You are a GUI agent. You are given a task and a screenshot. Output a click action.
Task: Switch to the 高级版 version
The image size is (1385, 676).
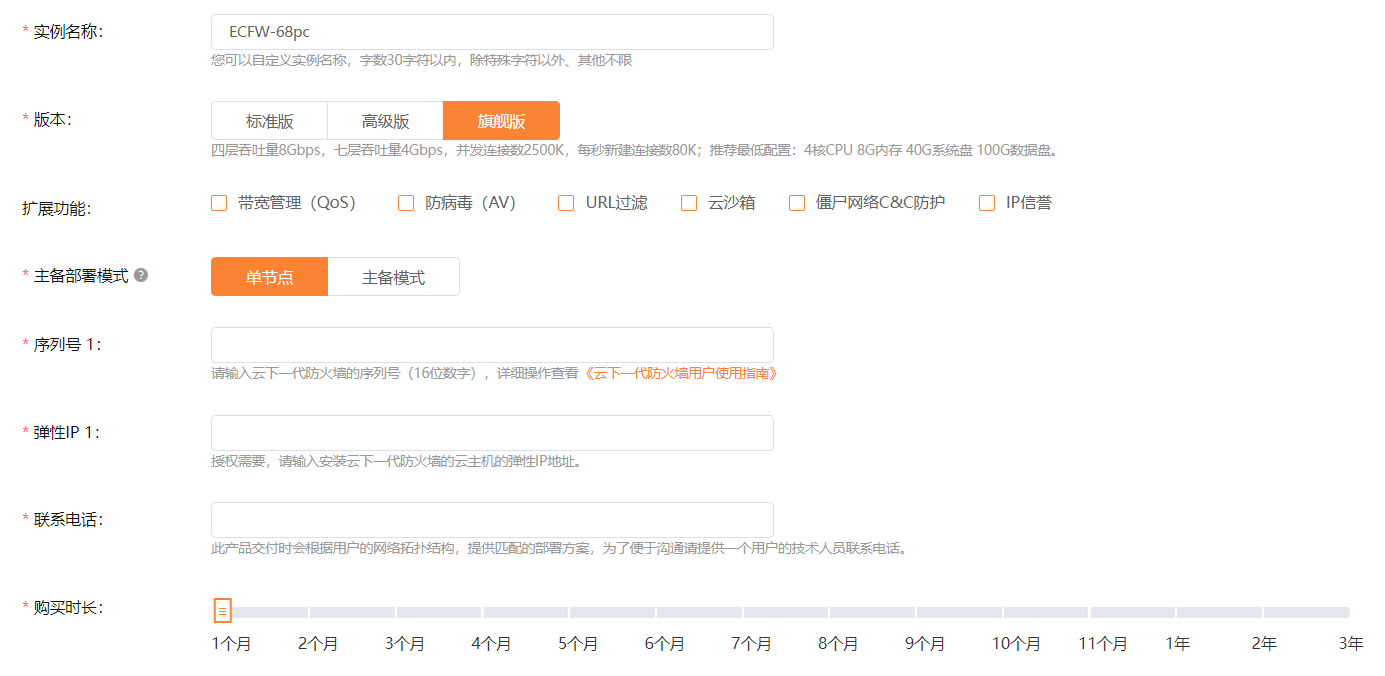385,121
